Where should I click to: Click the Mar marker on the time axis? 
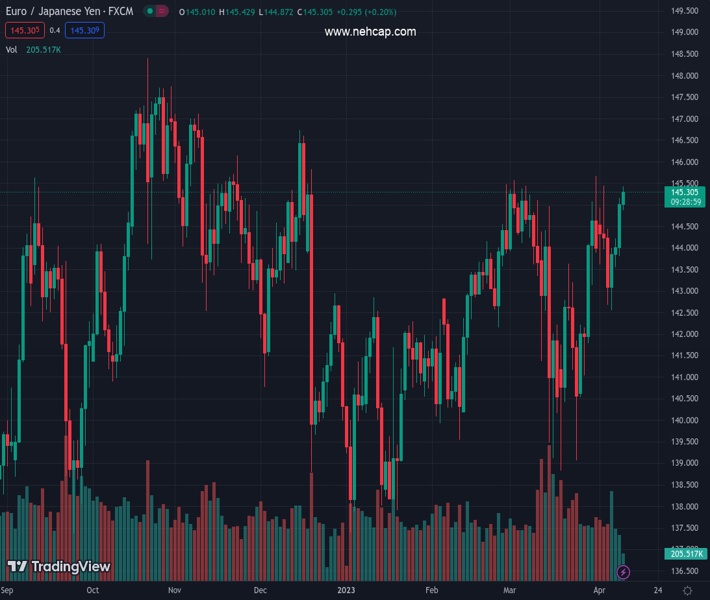pos(512,590)
